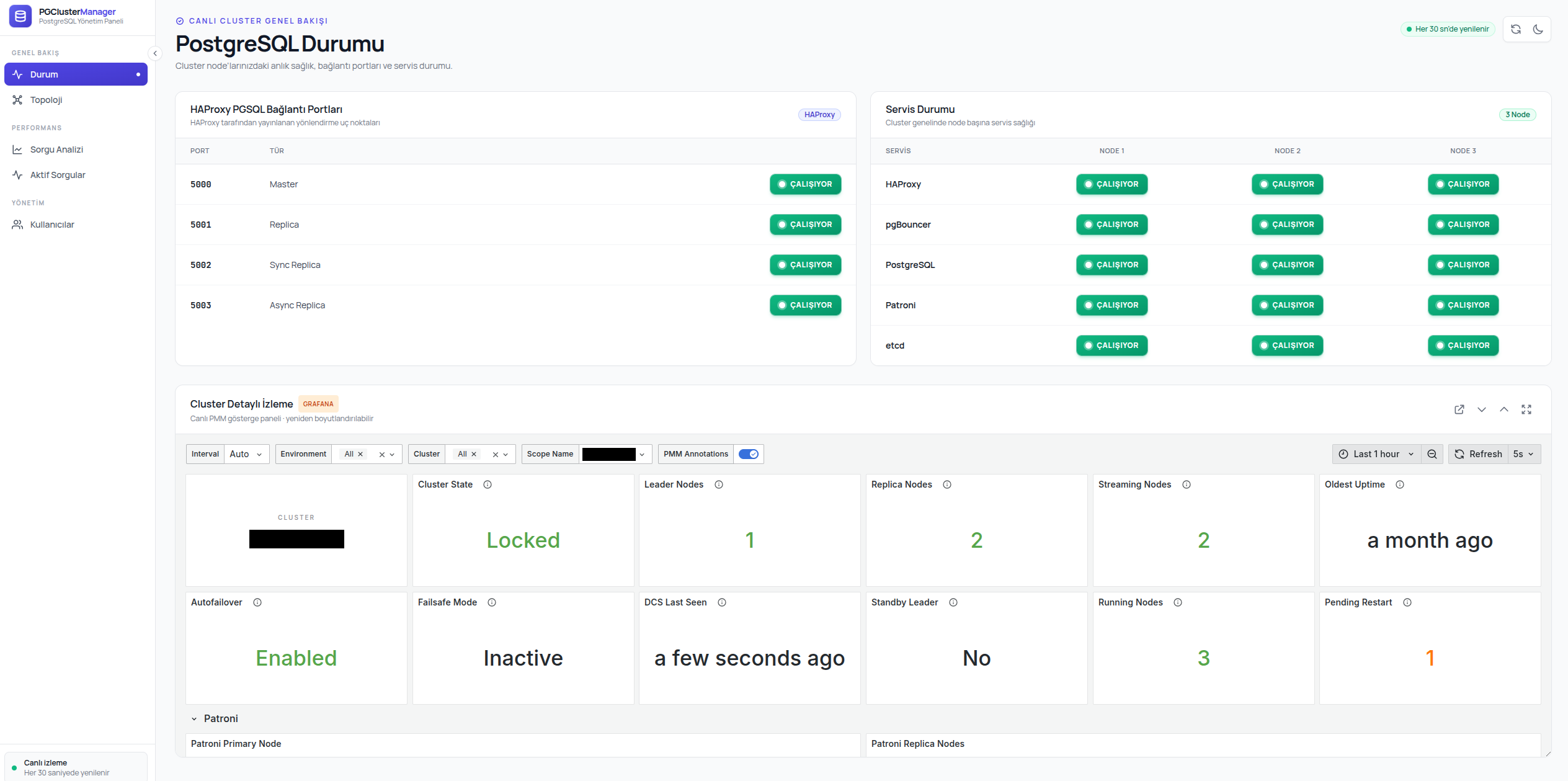Click the GRAFANA badge label

pyautogui.click(x=318, y=404)
